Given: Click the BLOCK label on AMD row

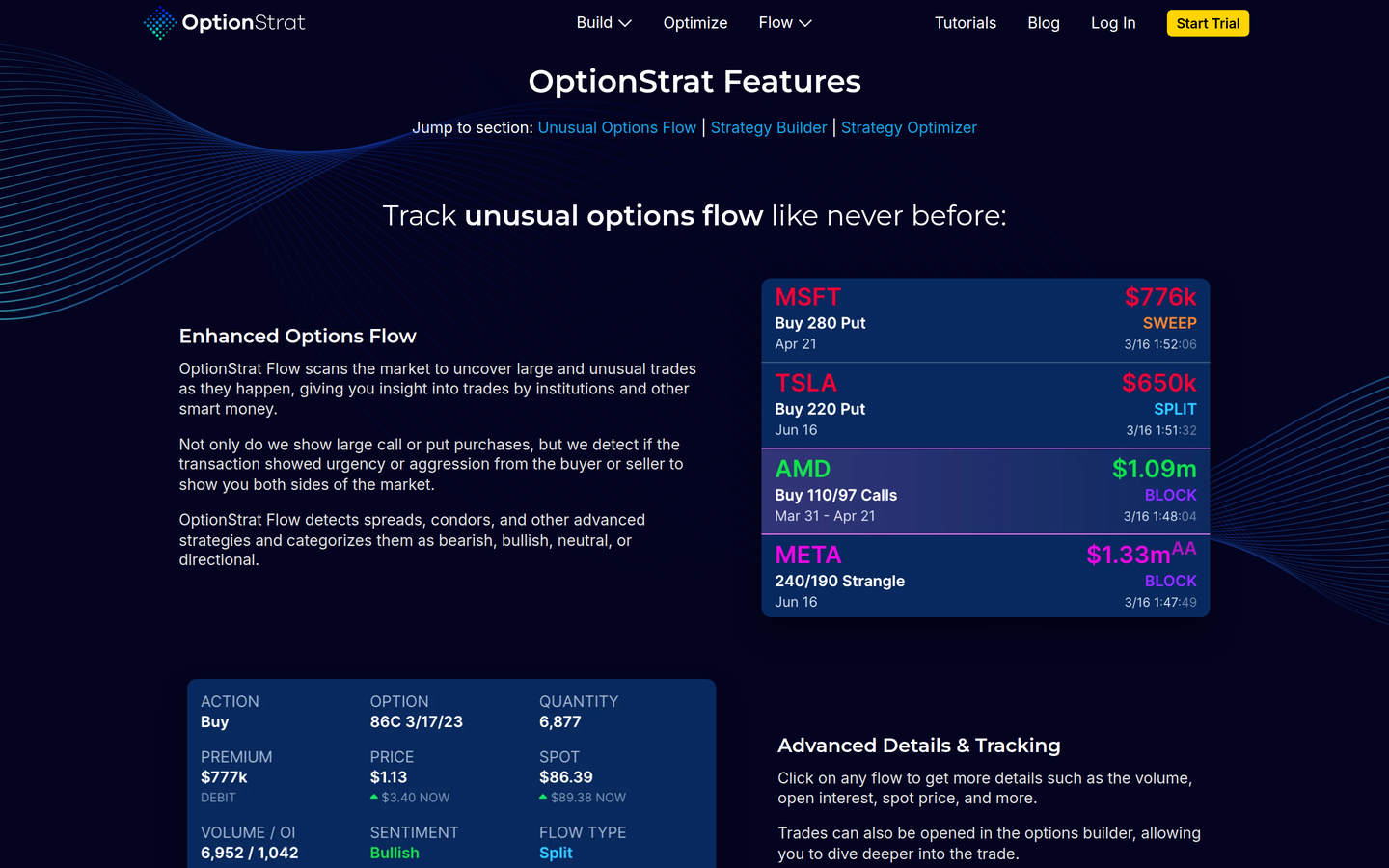Looking at the screenshot, I should [1171, 495].
